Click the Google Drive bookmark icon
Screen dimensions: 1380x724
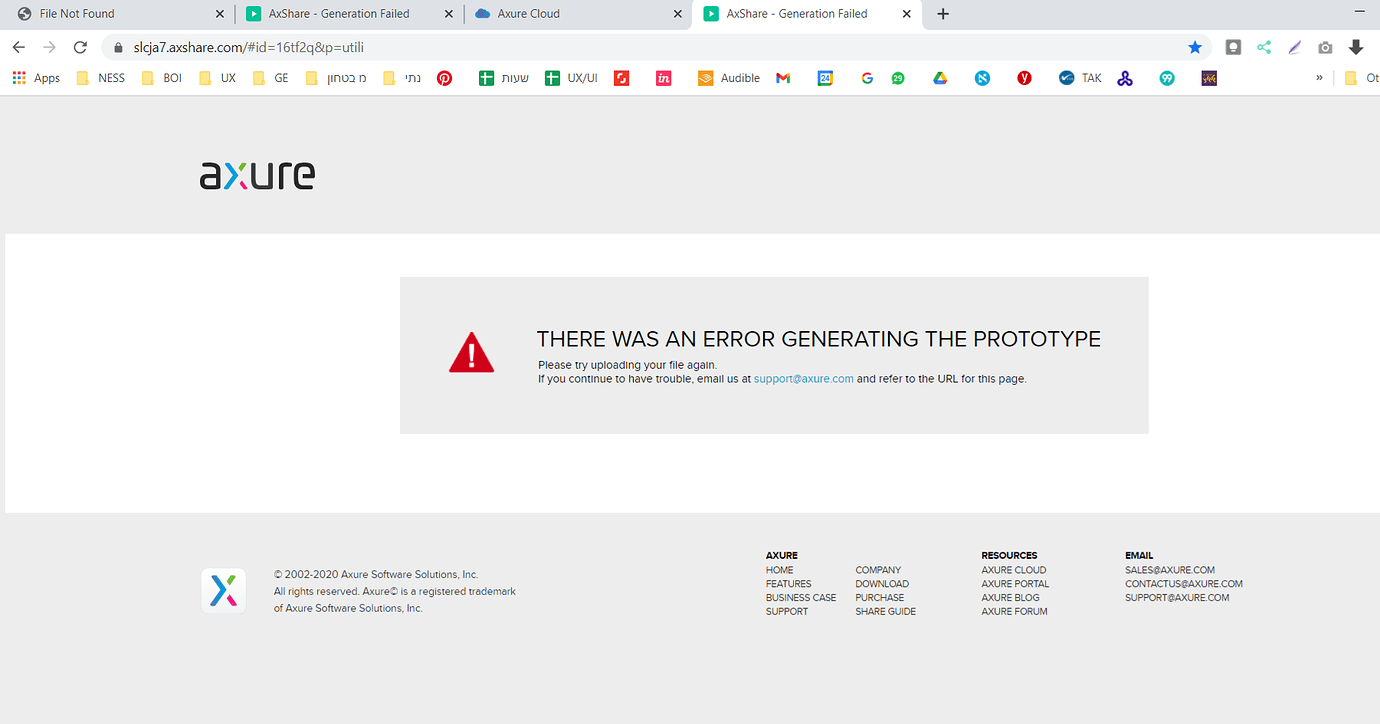940,77
